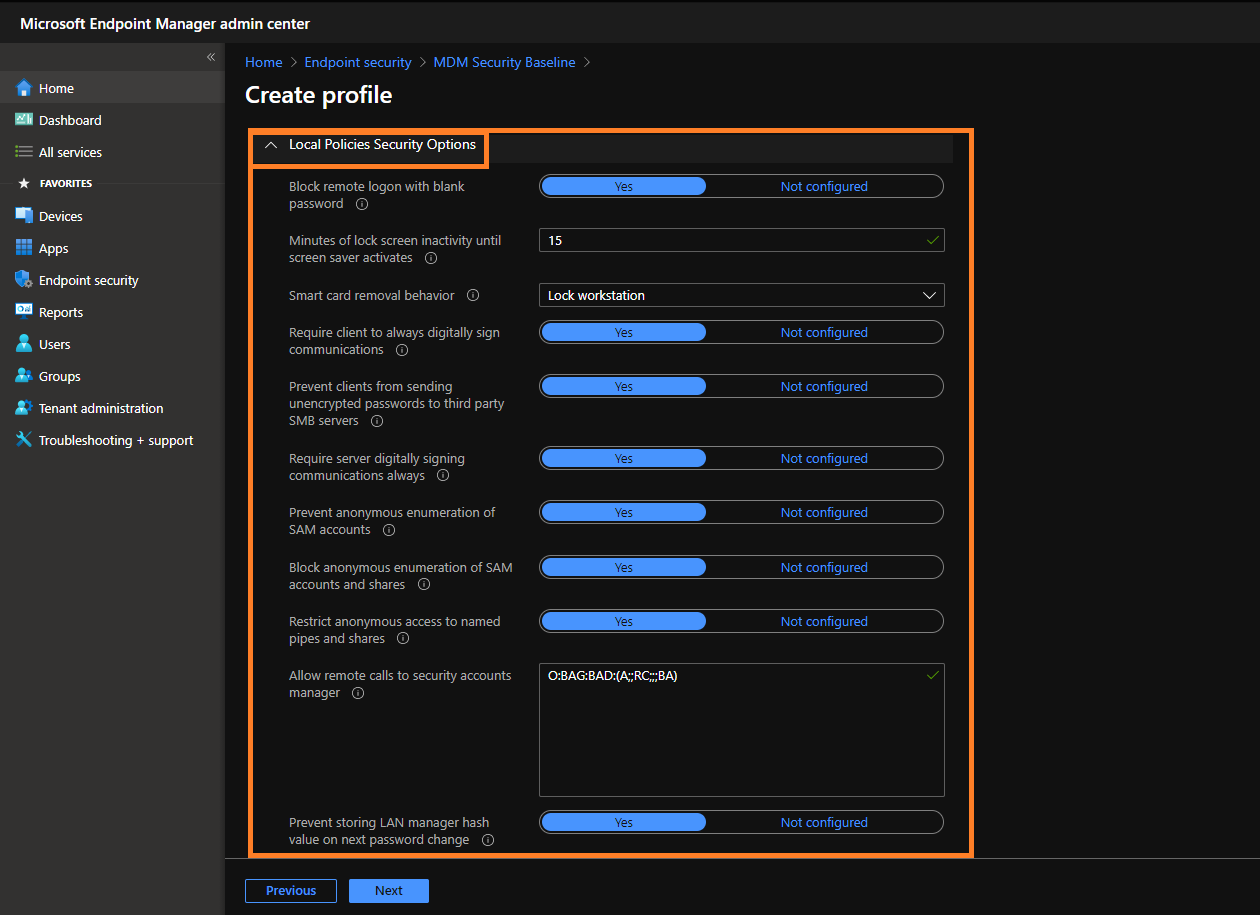Screen dimensions: 1260x915
Task: Click the All services list icon
Action: pos(24,152)
